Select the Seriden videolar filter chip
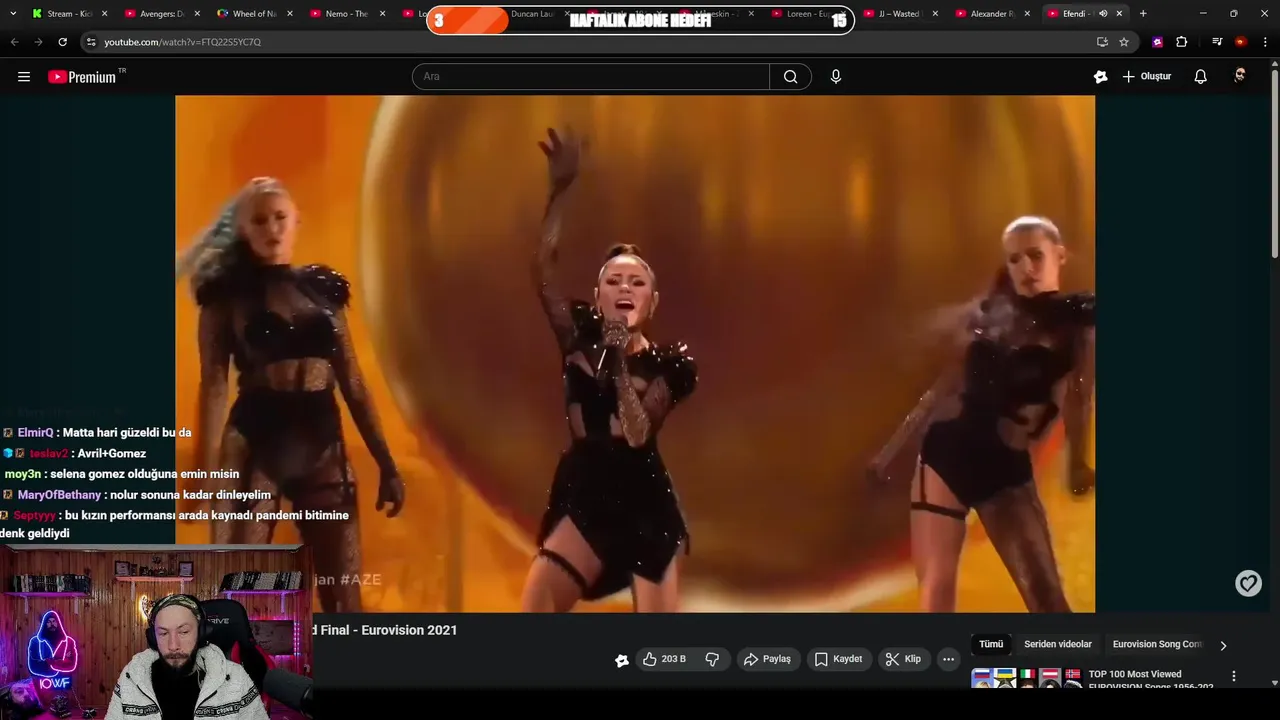Image resolution: width=1280 pixels, height=720 pixels. pos(1058,644)
